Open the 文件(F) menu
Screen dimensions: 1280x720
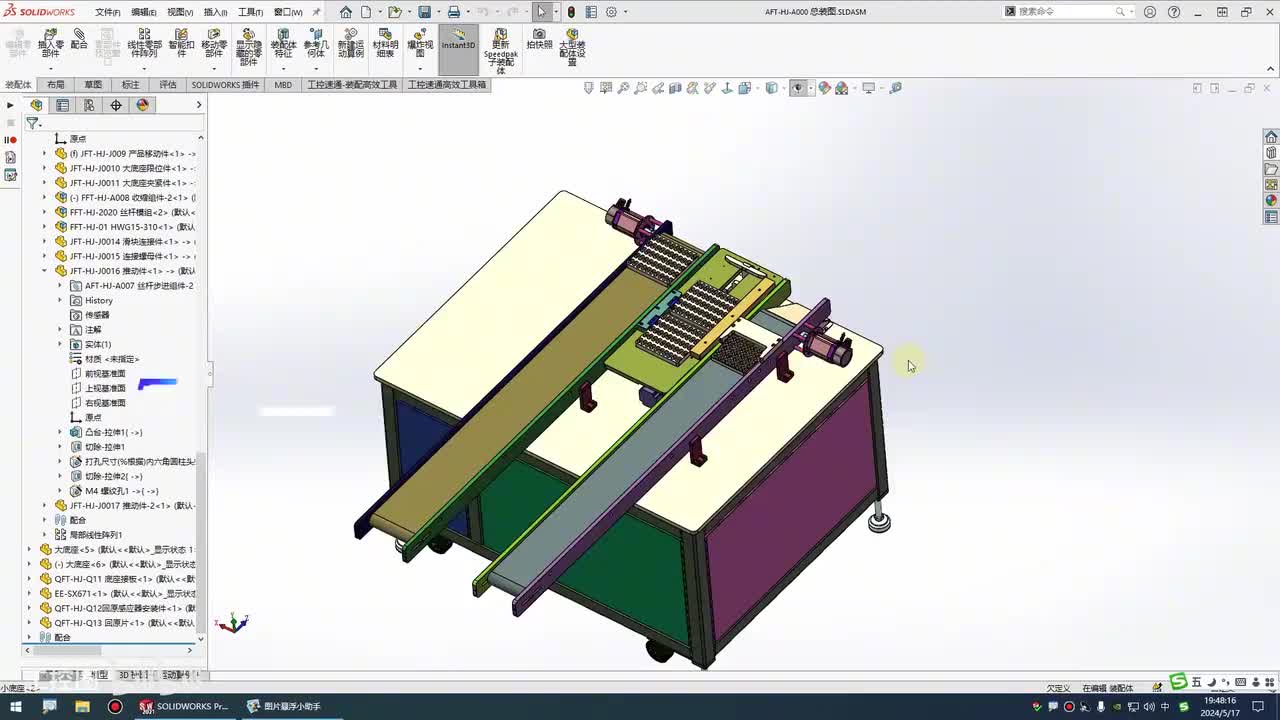(x=108, y=12)
